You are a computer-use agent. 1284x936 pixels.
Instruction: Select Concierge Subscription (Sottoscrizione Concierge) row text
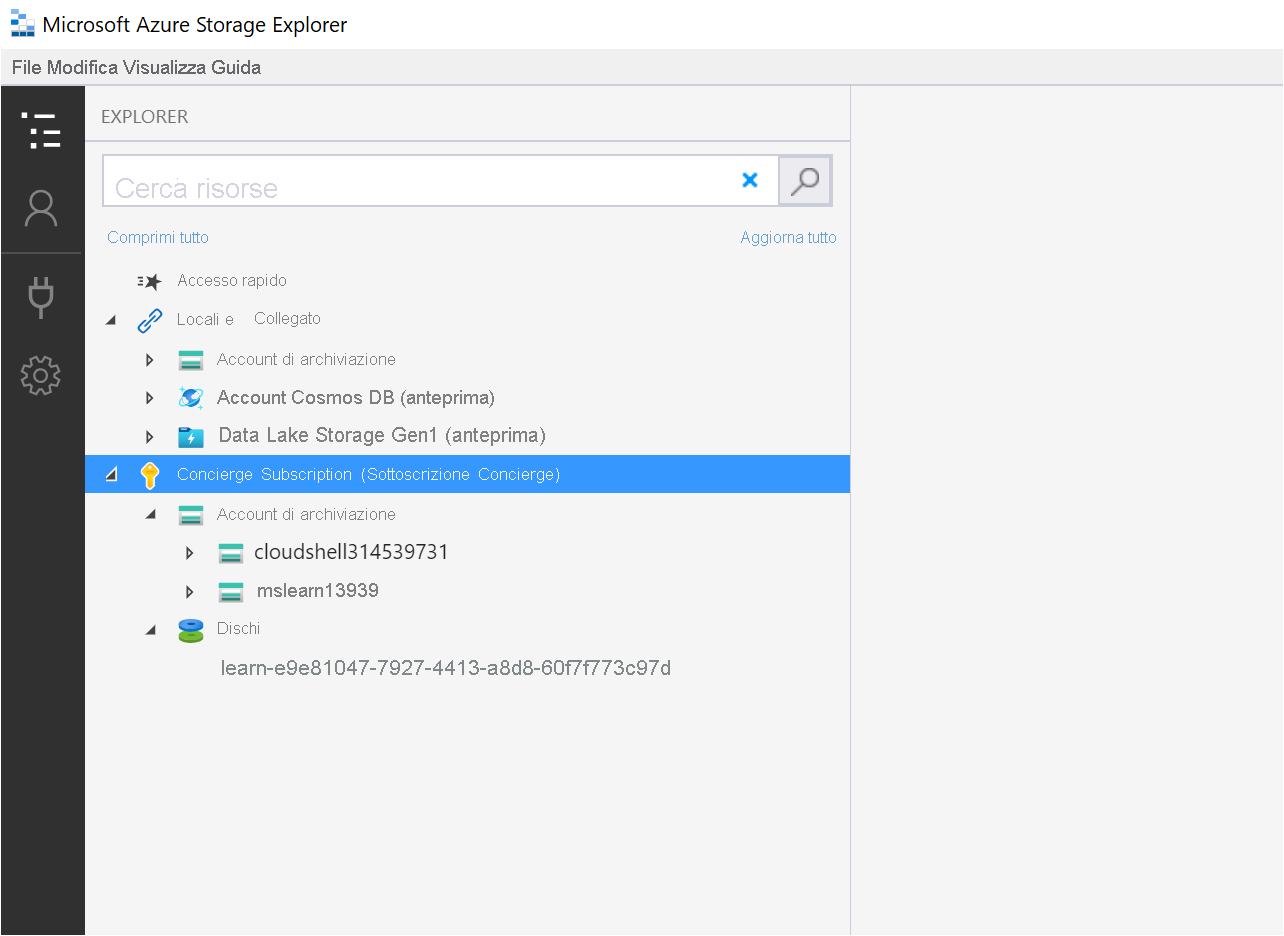(x=368, y=474)
